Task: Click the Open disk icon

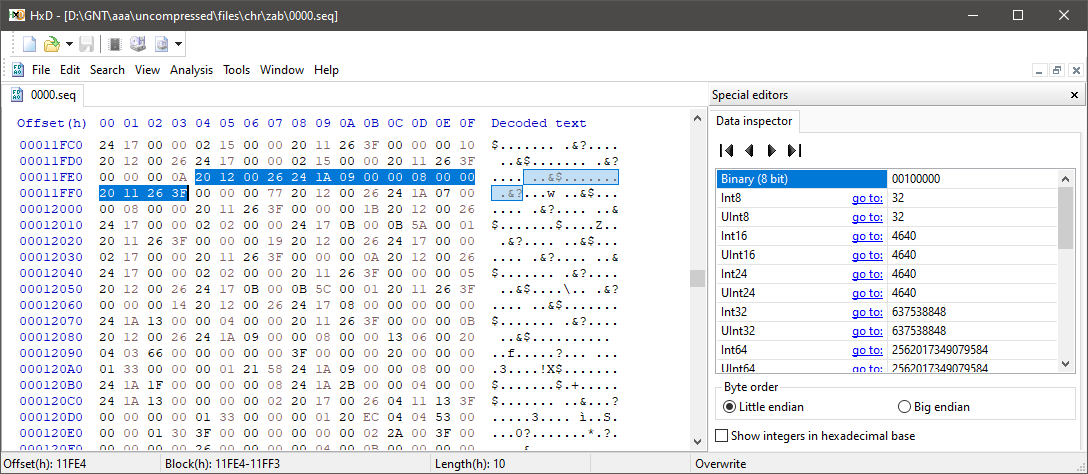Action: click(138, 44)
